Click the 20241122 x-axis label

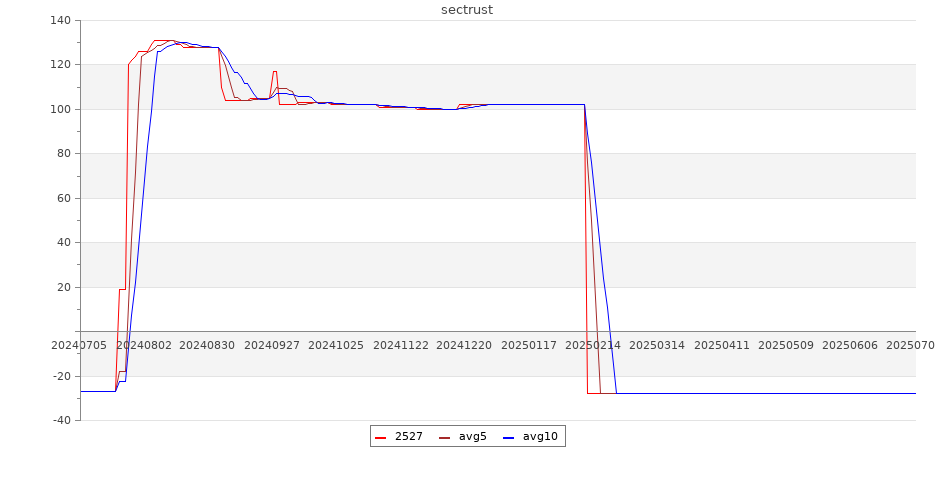(401, 345)
